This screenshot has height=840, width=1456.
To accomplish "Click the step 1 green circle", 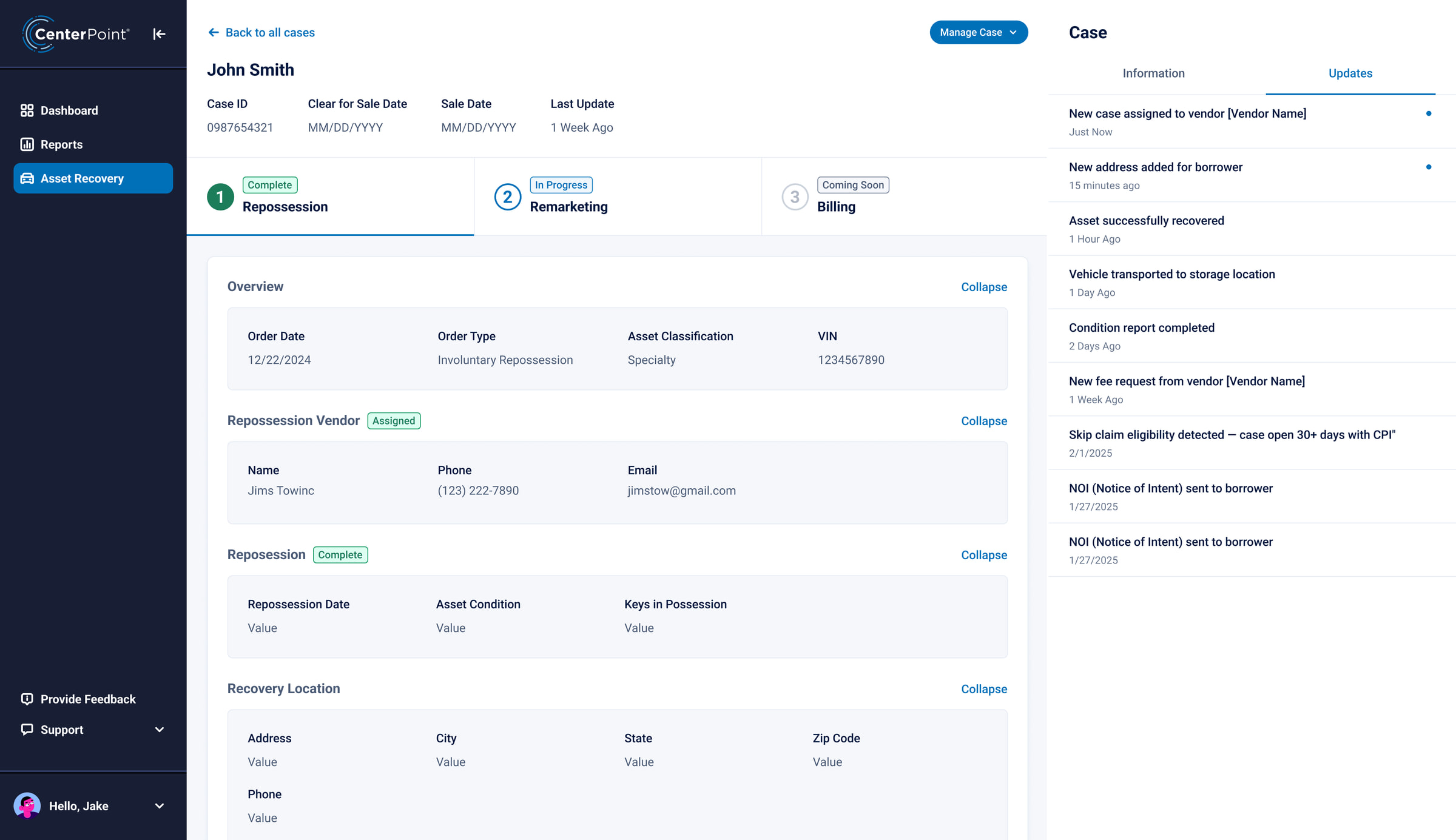I will coord(220,197).
